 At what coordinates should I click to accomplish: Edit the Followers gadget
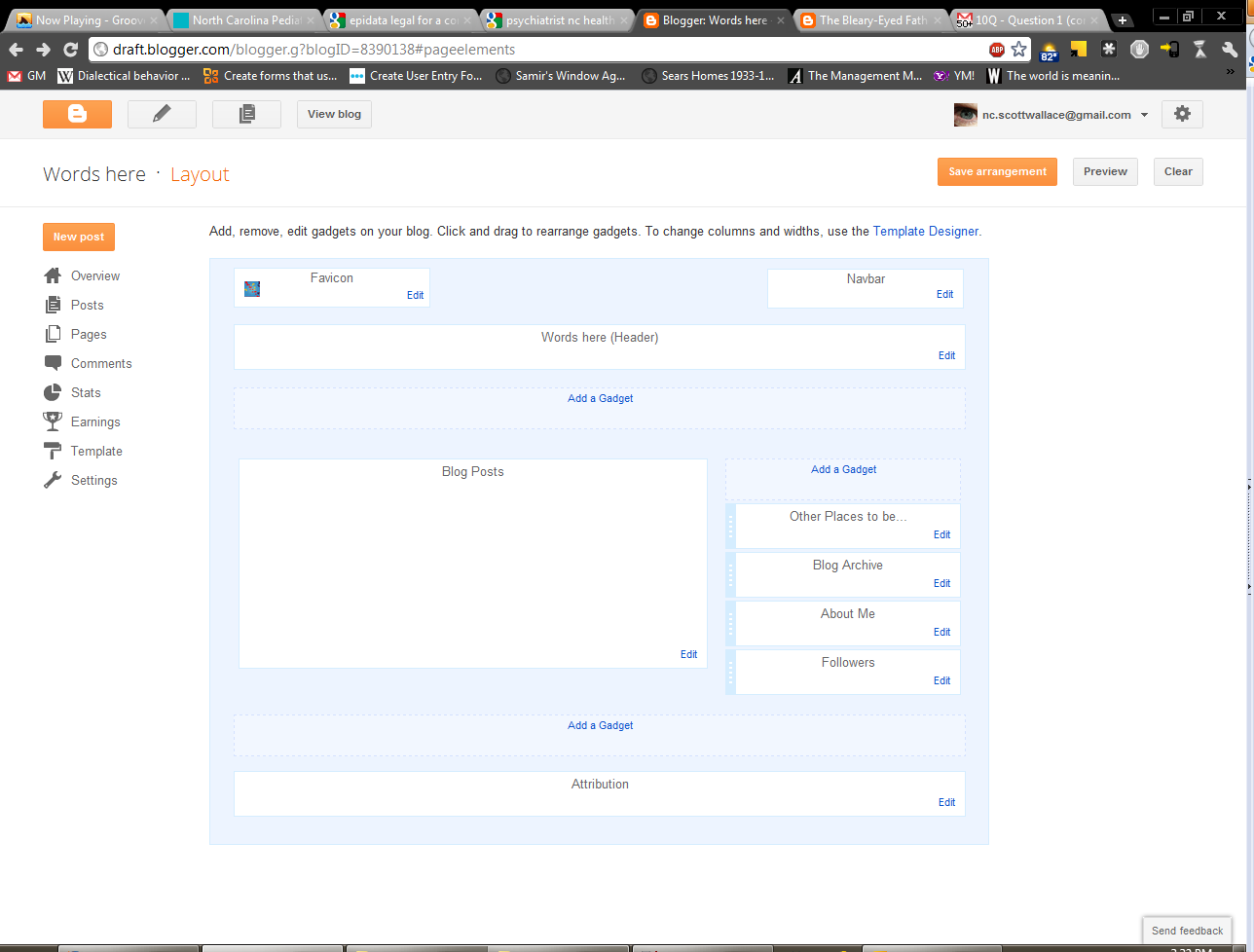pos(942,680)
